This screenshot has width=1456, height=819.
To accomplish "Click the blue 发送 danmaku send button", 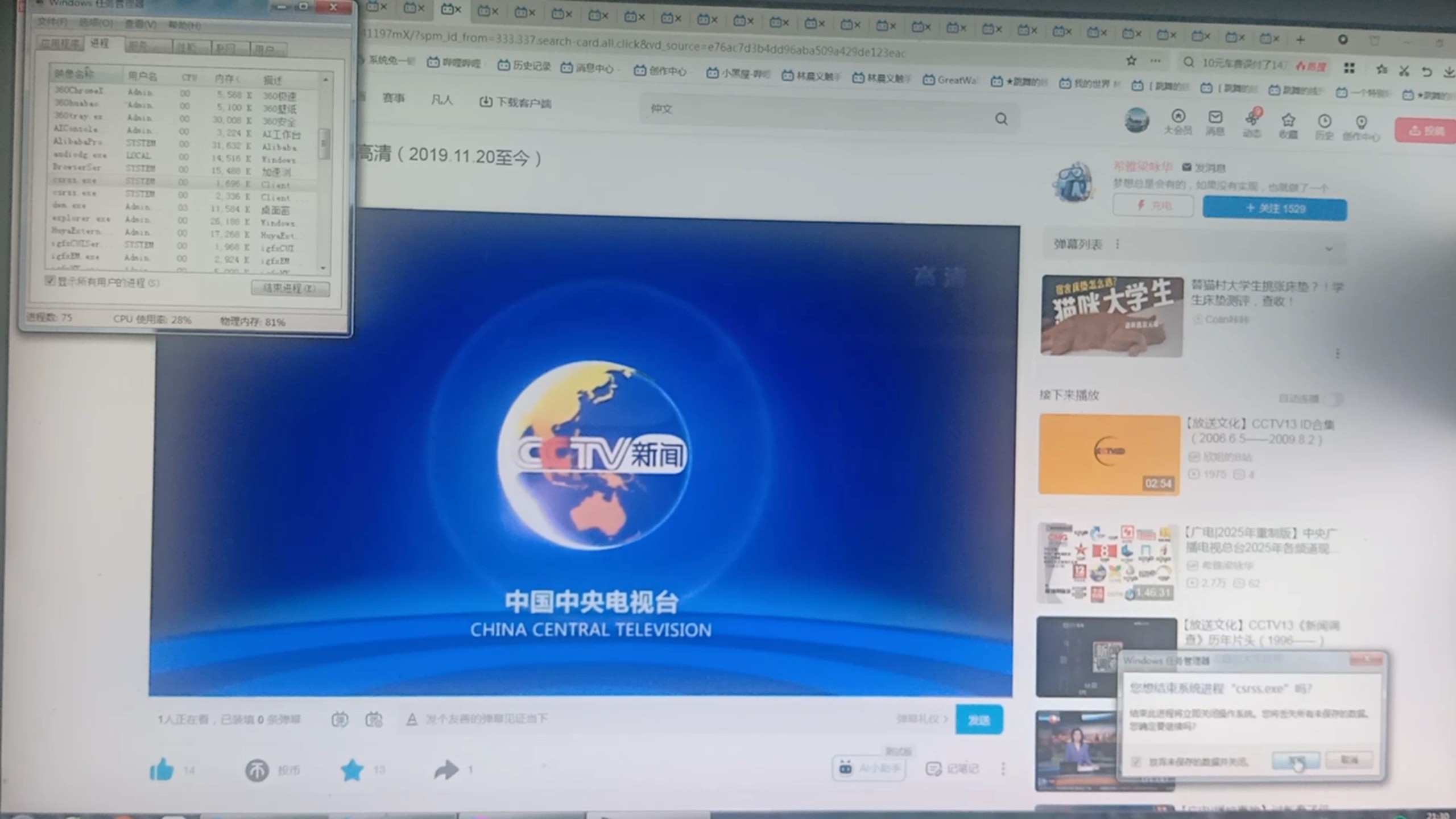I will (x=979, y=720).
